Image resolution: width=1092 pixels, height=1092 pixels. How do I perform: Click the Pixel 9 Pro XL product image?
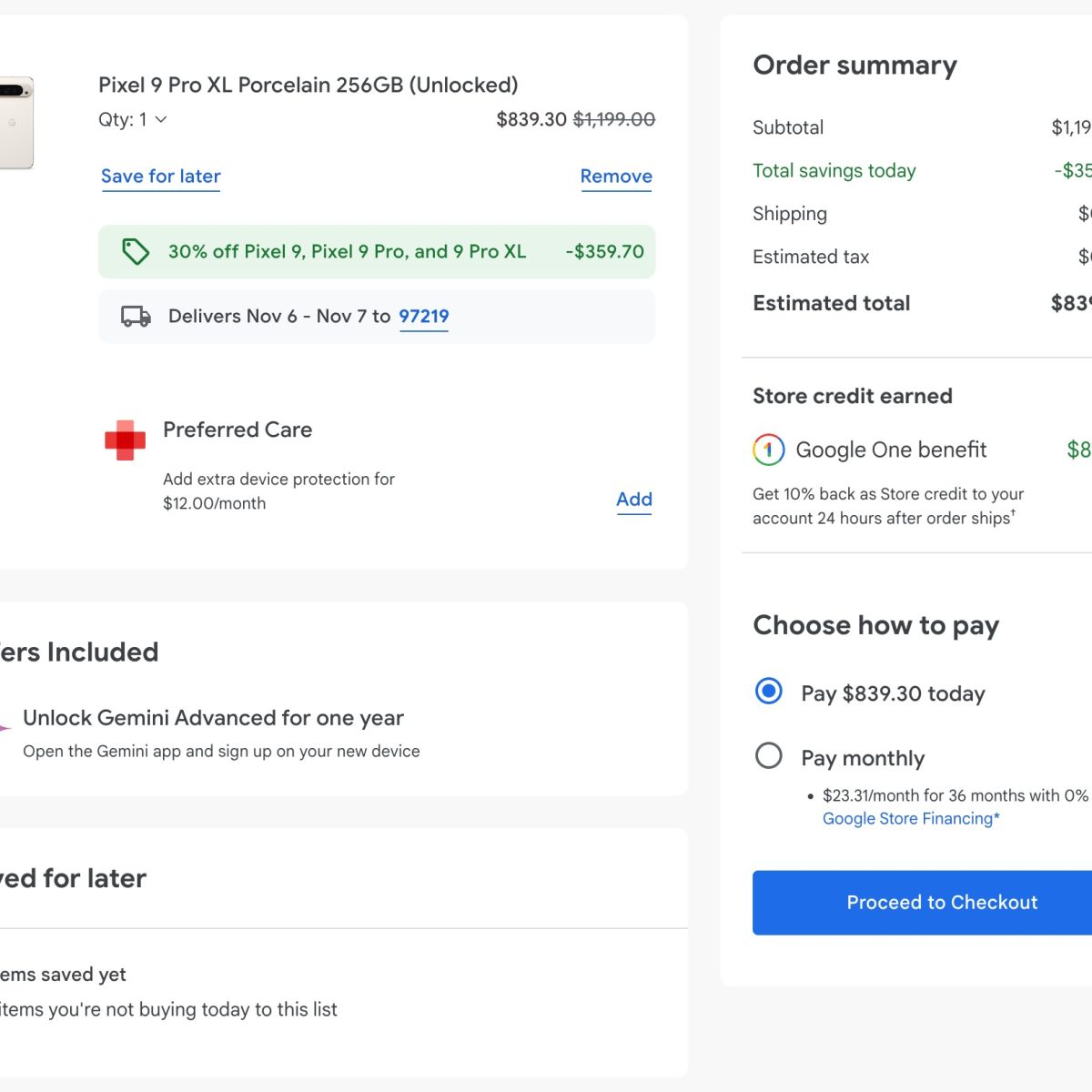(x=15, y=123)
